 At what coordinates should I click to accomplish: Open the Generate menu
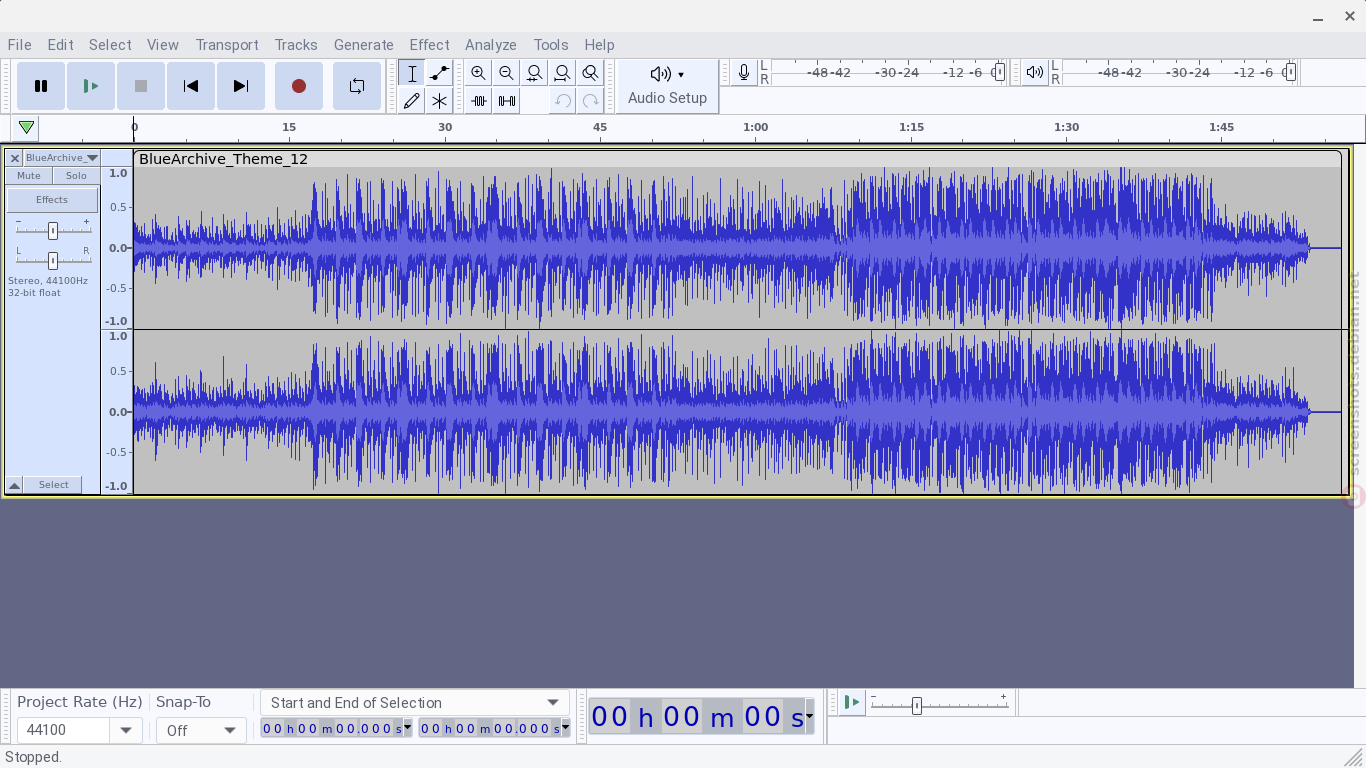click(364, 45)
